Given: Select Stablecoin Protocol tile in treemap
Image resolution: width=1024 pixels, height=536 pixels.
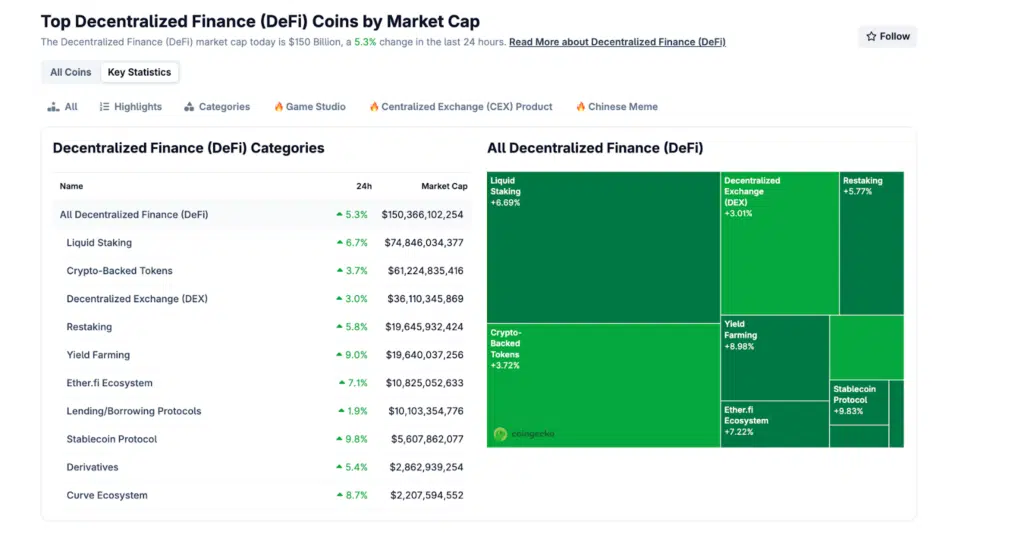Looking at the screenshot, I should [x=858, y=402].
